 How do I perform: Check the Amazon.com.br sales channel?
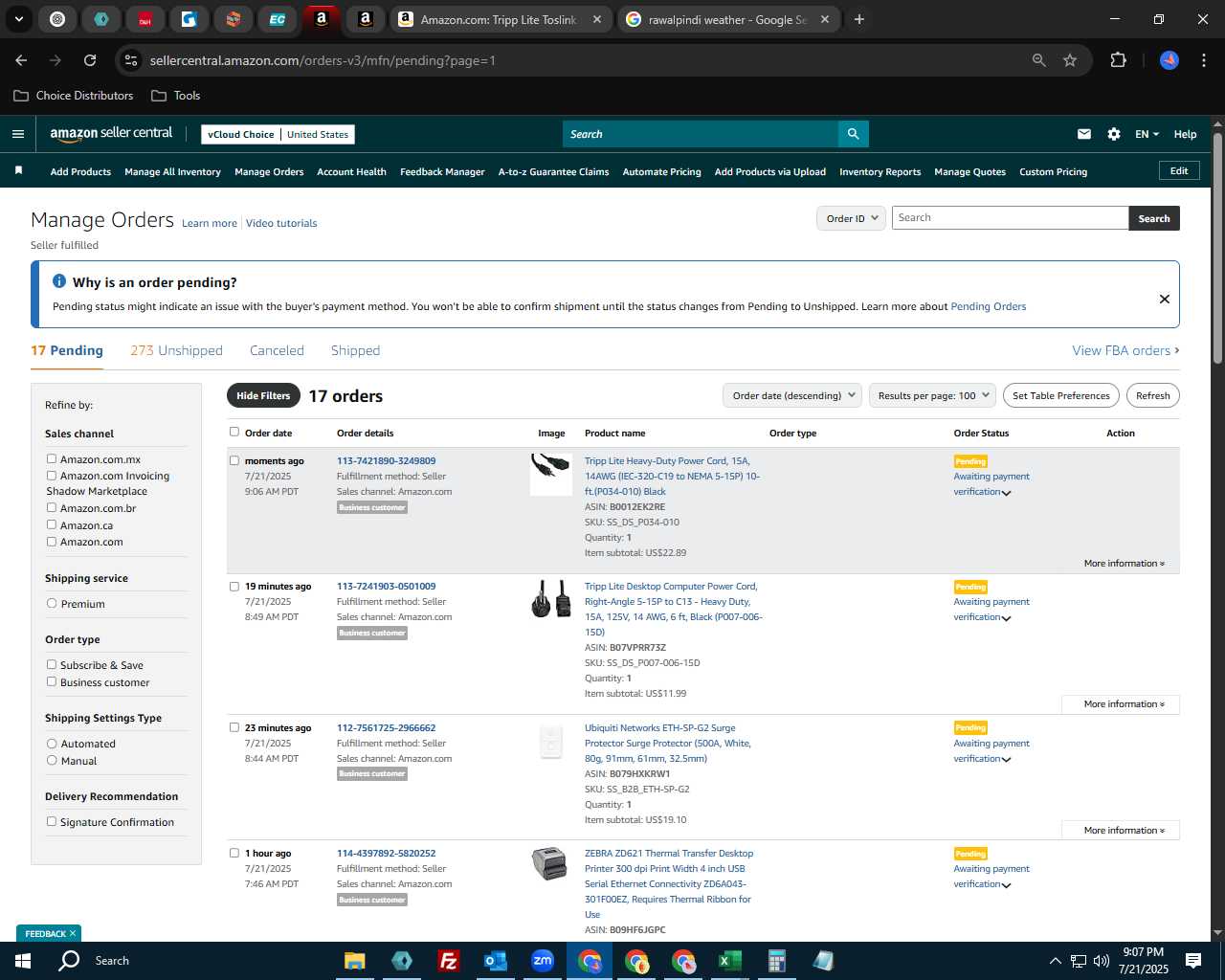tap(52, 507)
